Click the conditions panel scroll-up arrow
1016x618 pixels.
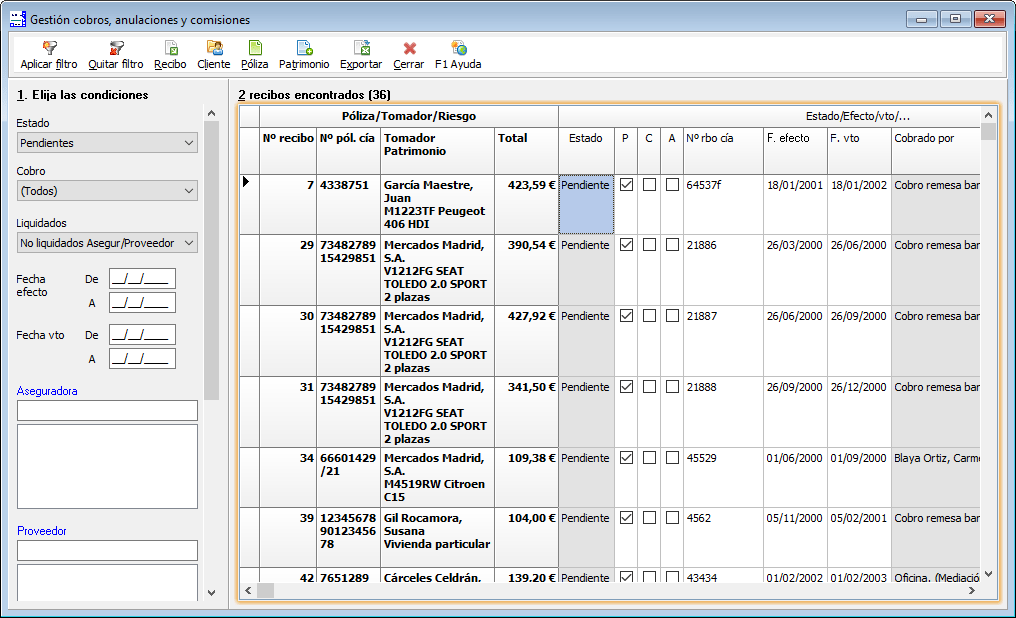(211, 113)
